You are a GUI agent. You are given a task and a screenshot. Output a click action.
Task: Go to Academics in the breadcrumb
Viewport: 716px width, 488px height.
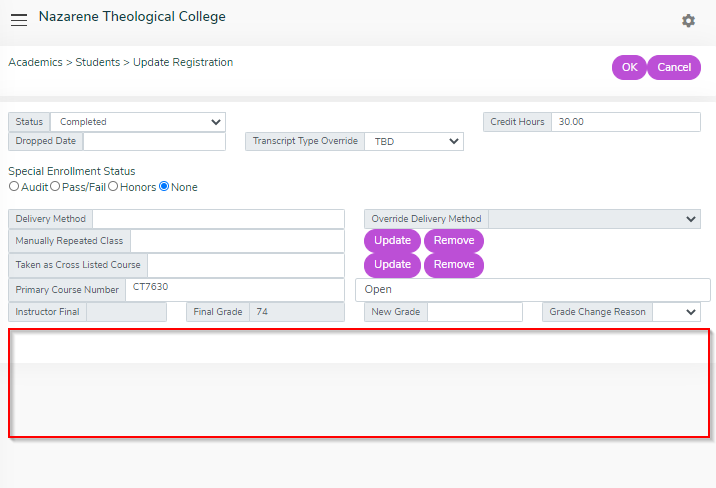coord(35,62)
